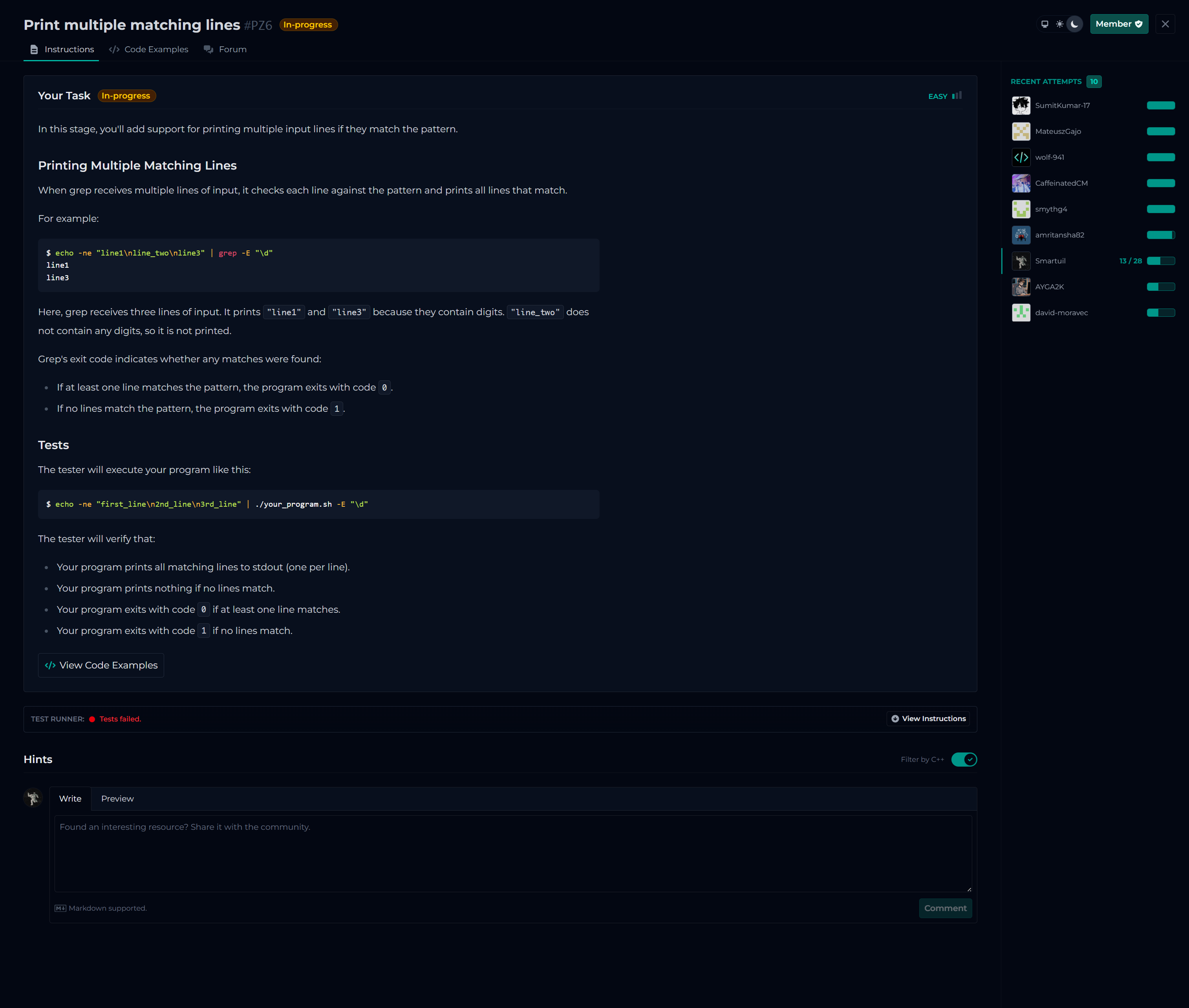The image size is (1189, 1008).
Task: Click the EASY difficulty bars icon
Action: (x=957, y=96)
